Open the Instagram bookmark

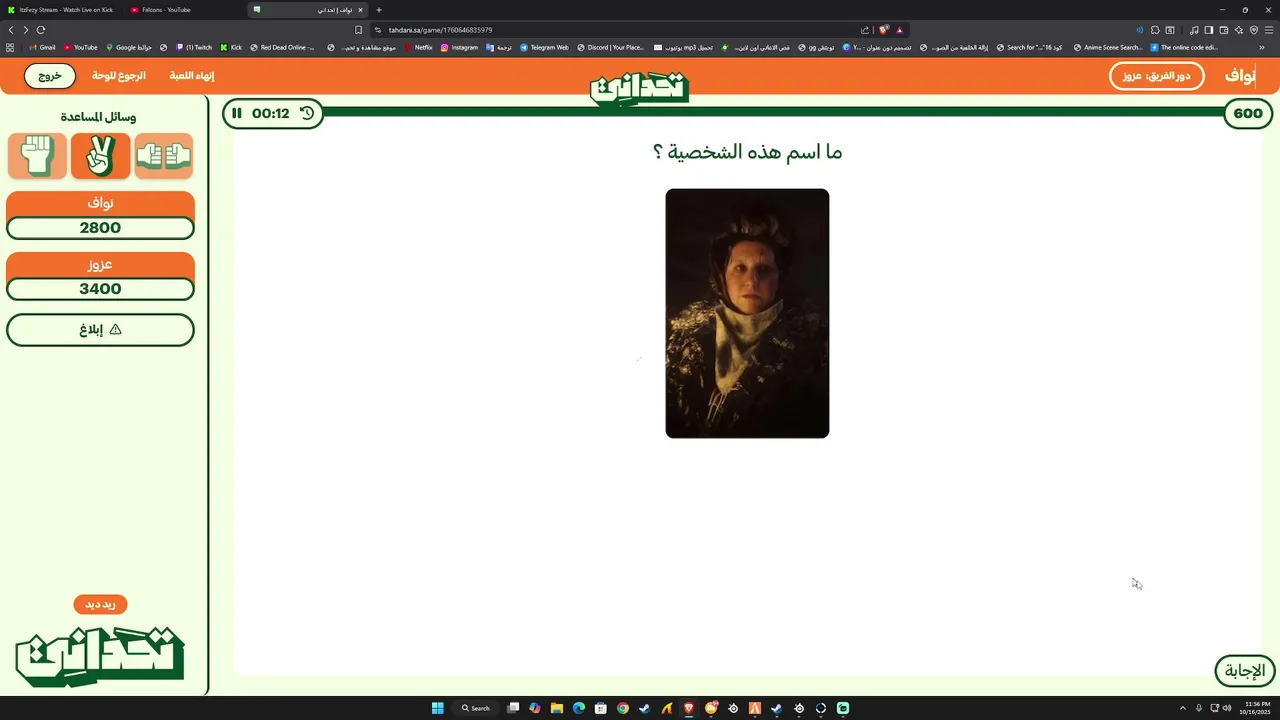[459, 47]
